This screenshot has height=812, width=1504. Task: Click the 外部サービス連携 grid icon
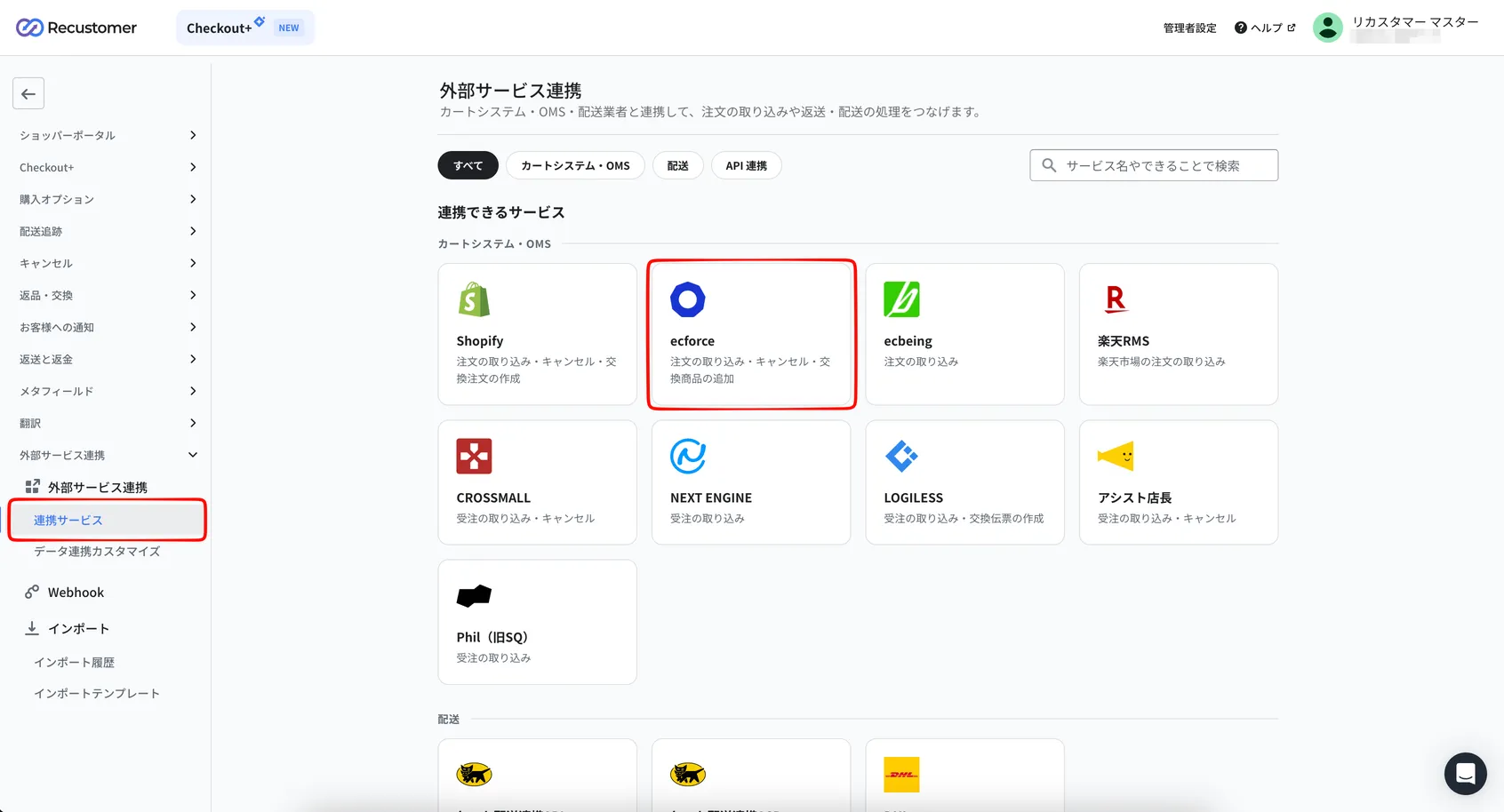(x=33, y=487)
